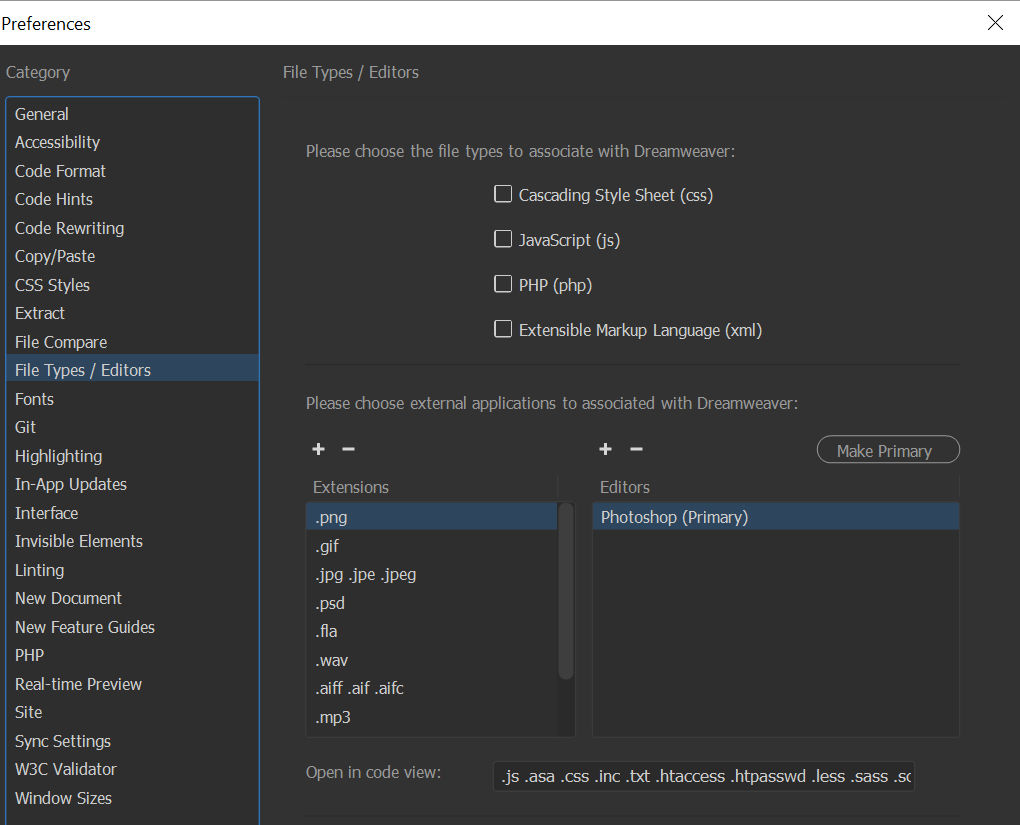Click the Extensions list scrollbar

point(566,620)
